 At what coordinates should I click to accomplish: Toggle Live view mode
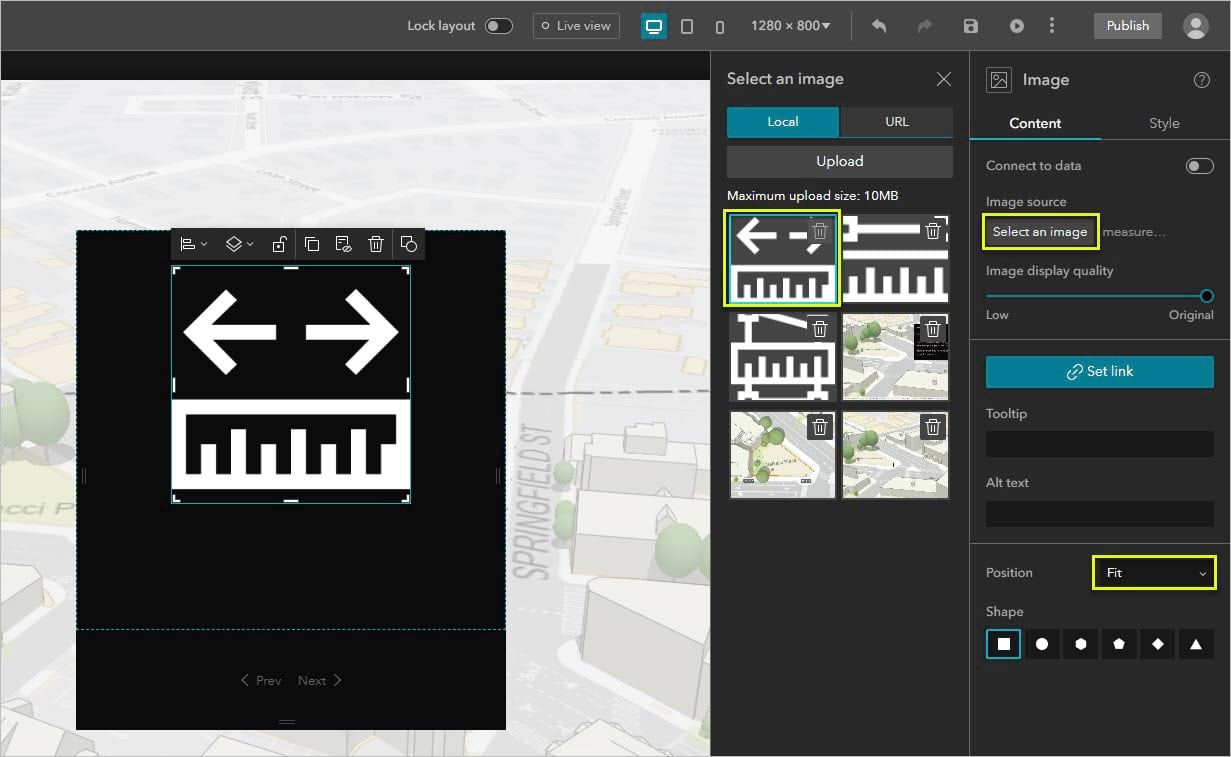pos(575,25)
